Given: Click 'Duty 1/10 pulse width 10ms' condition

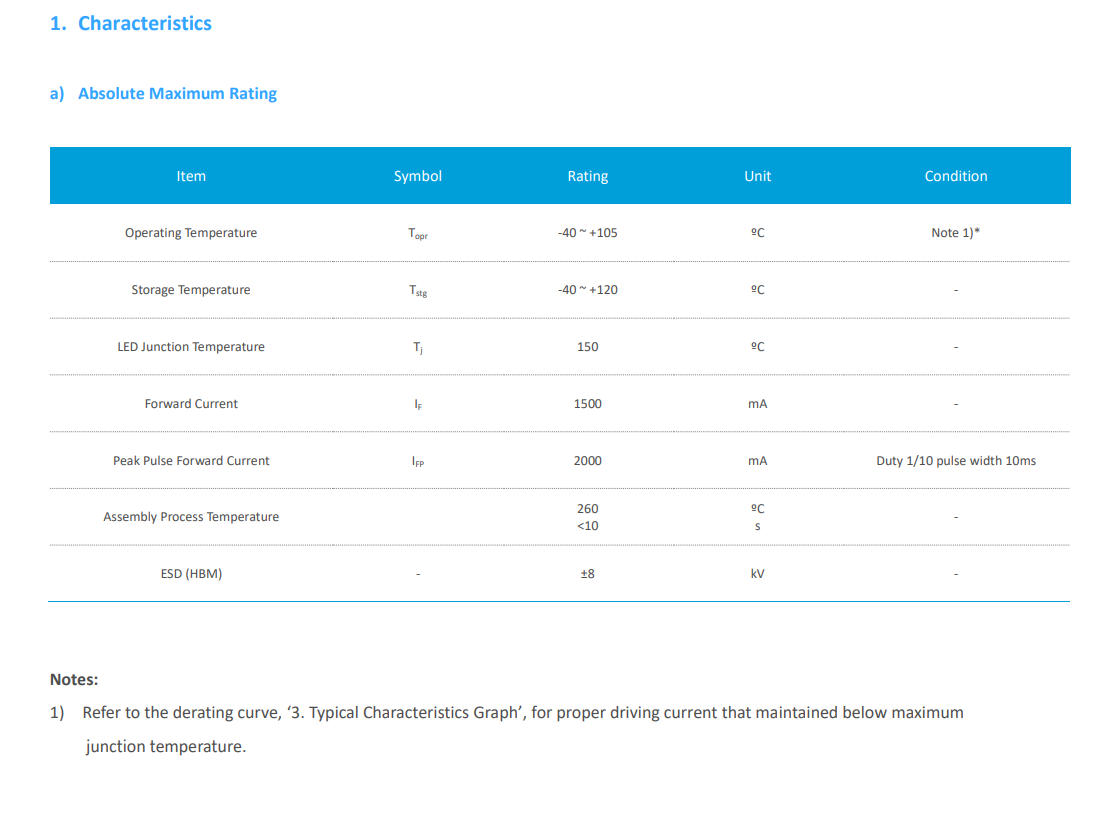Looking at the screenshot, I should tap(956, 461).
